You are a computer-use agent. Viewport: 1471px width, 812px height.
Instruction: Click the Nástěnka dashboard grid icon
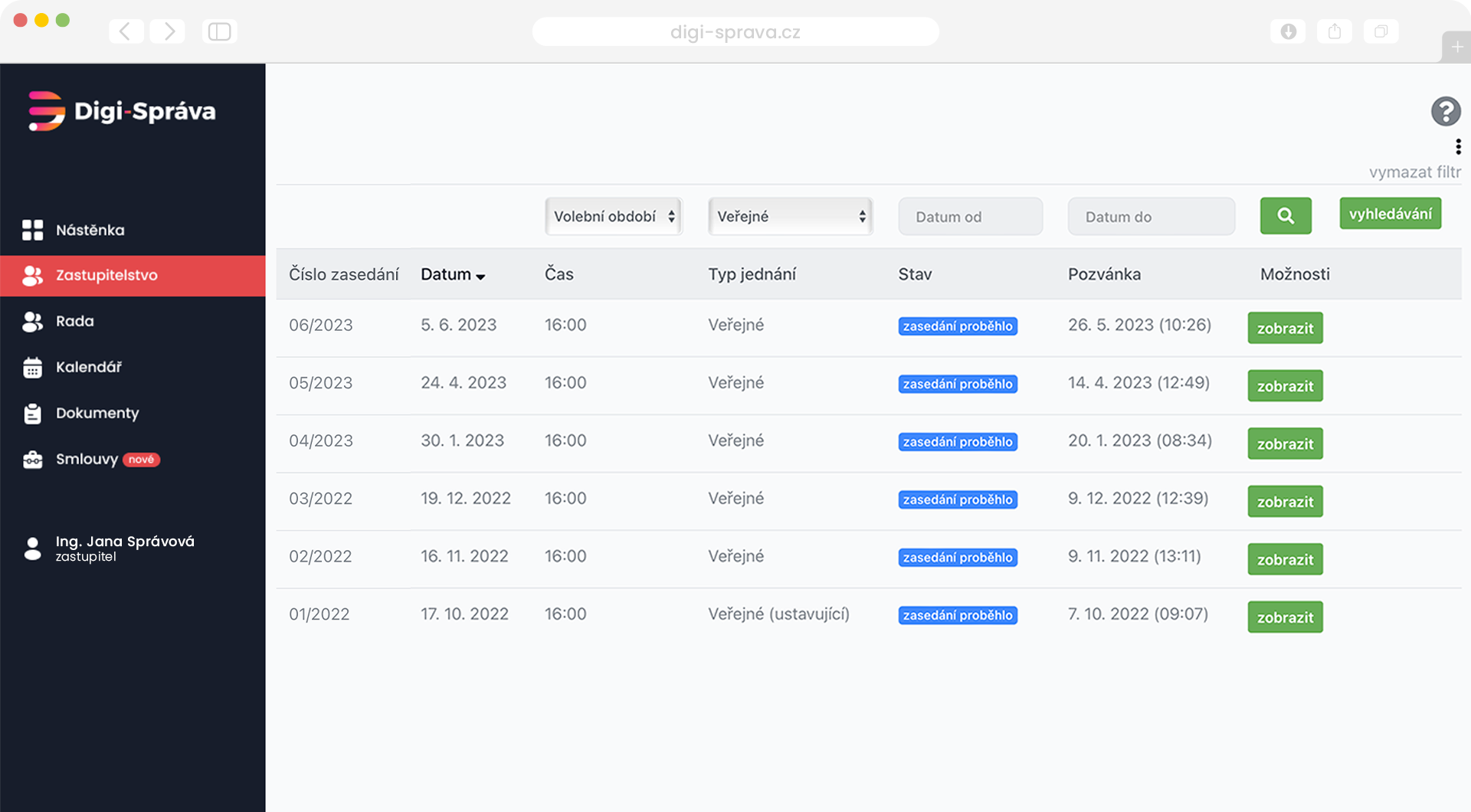pos(32,230)
